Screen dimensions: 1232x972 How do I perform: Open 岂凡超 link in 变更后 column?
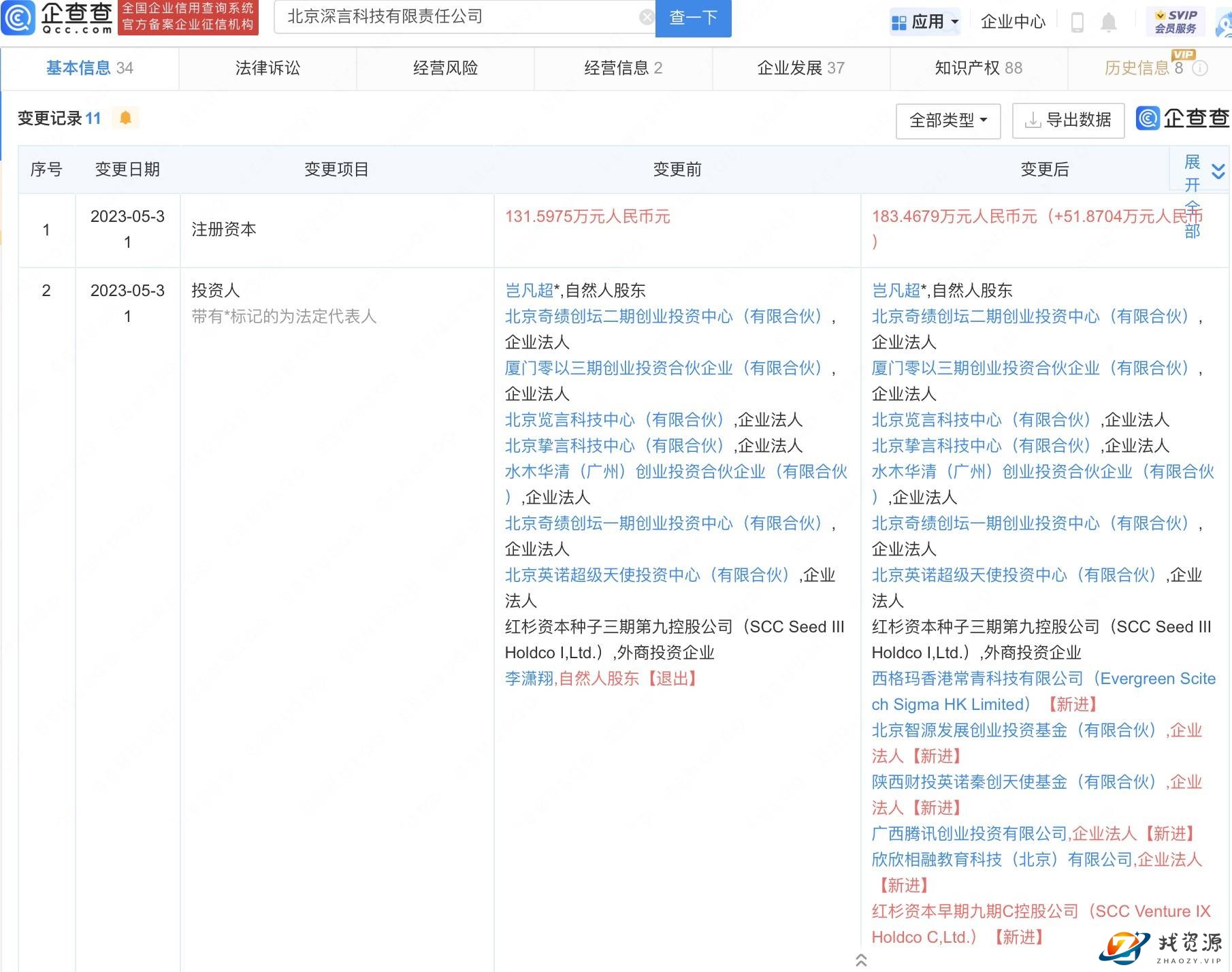click(896, 291)
